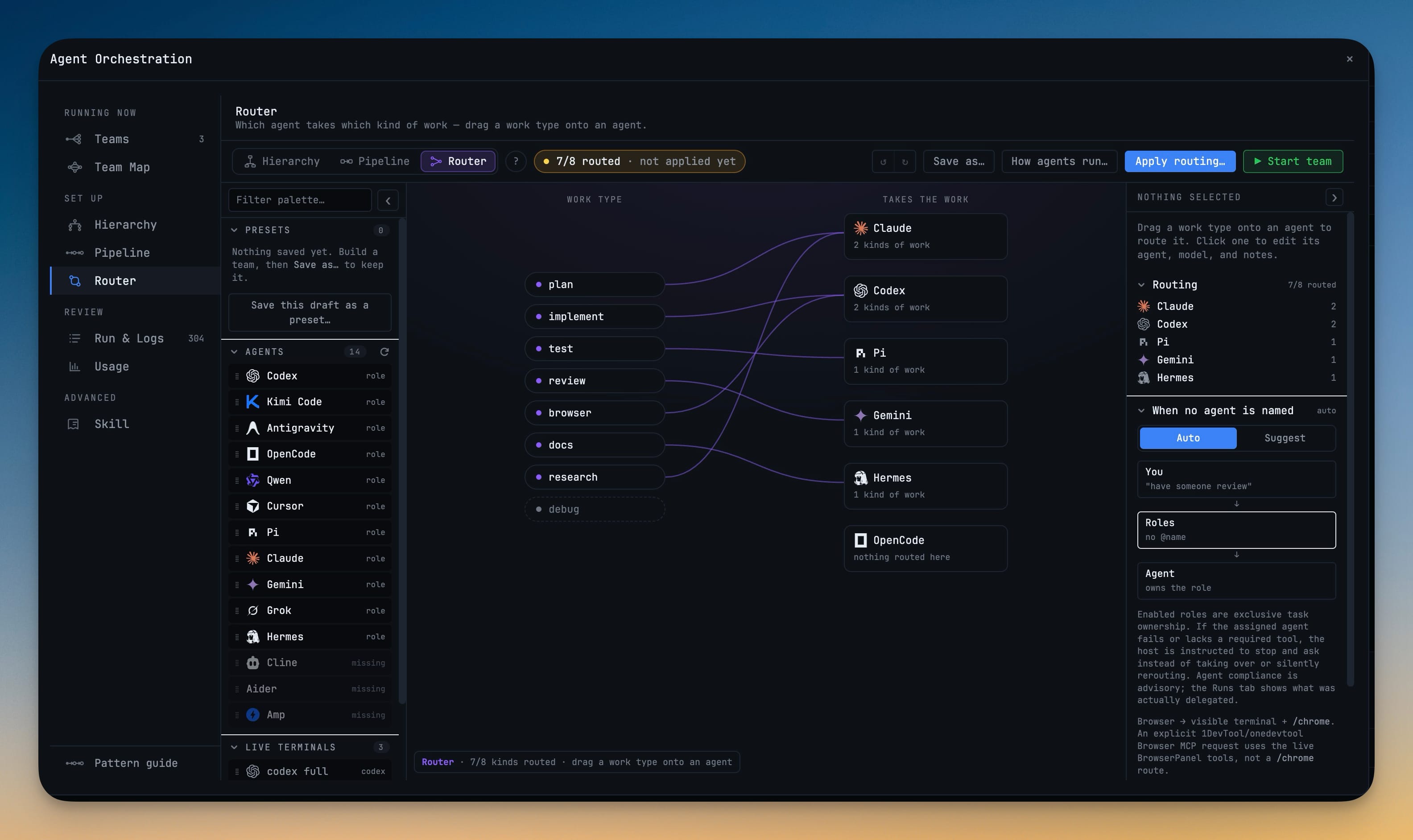Click the Codex icon in the Codex card
The width and height of the screenshot is (1413, 840).
(860, 290)
